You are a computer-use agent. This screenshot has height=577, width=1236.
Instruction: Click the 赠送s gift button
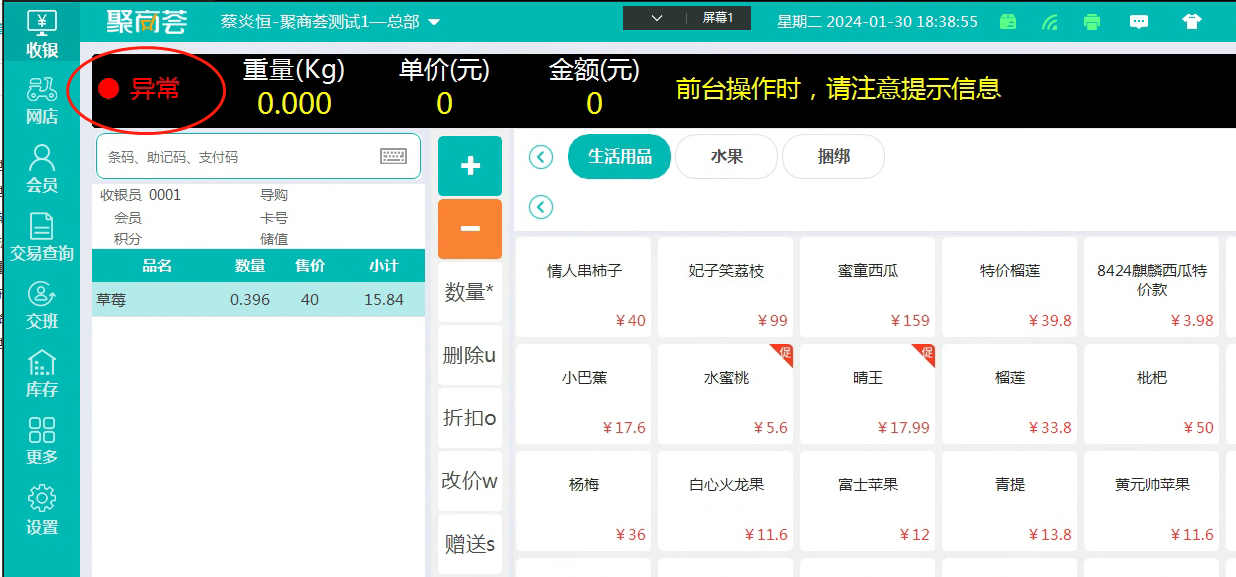point(470,544)
